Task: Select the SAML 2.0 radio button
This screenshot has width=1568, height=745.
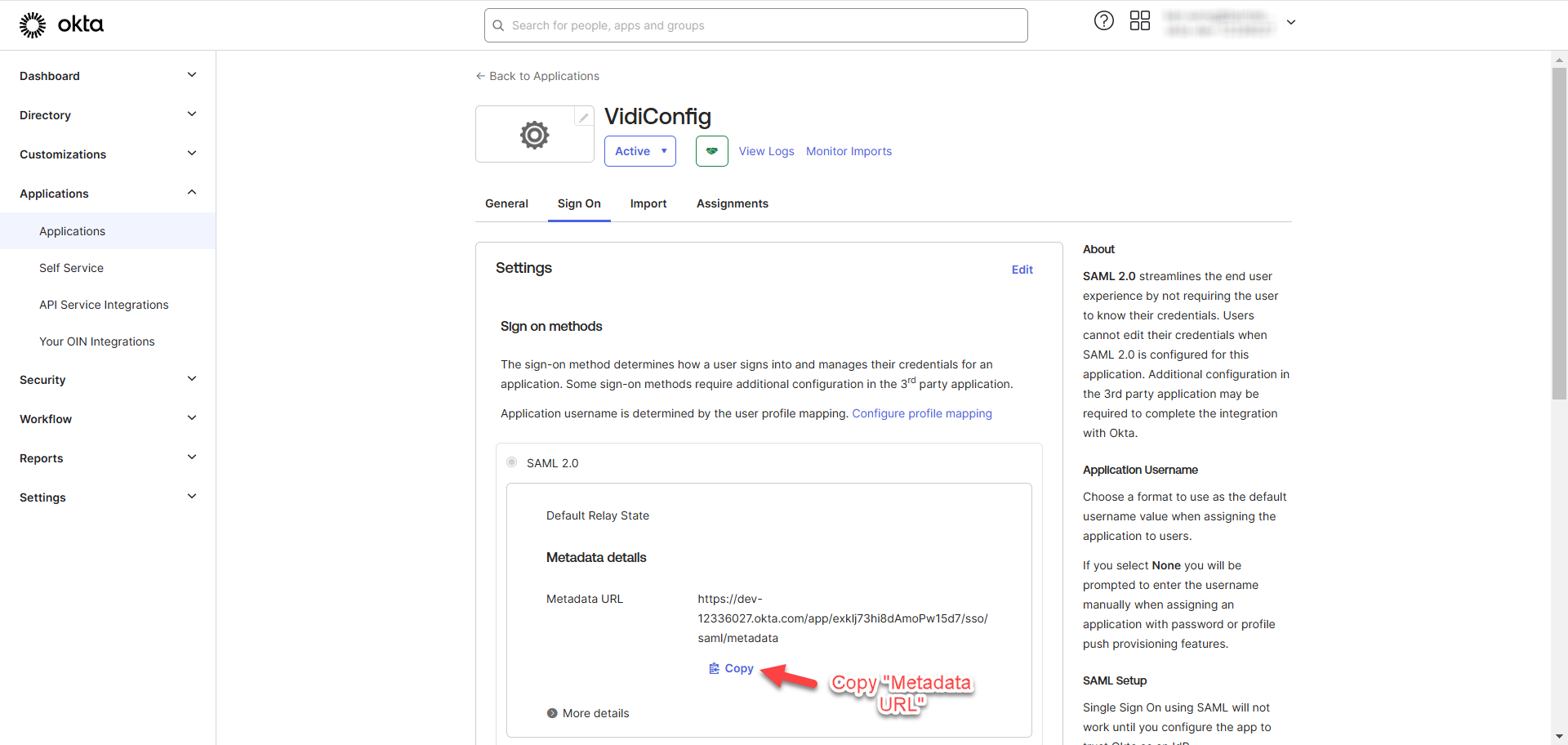Action: tap(511, 462)
